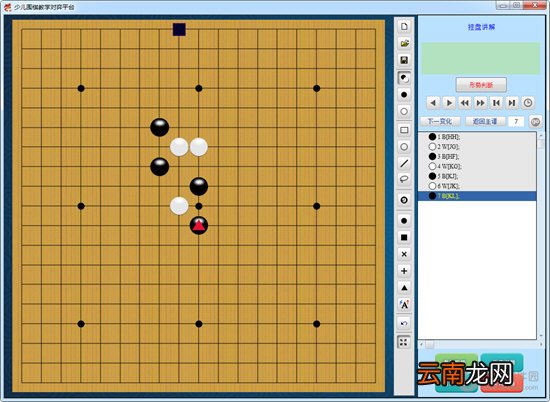Click the green comment text area
The width and height of the screenshot is (550, 402).
pyautogui.click(x=481, y=58)
